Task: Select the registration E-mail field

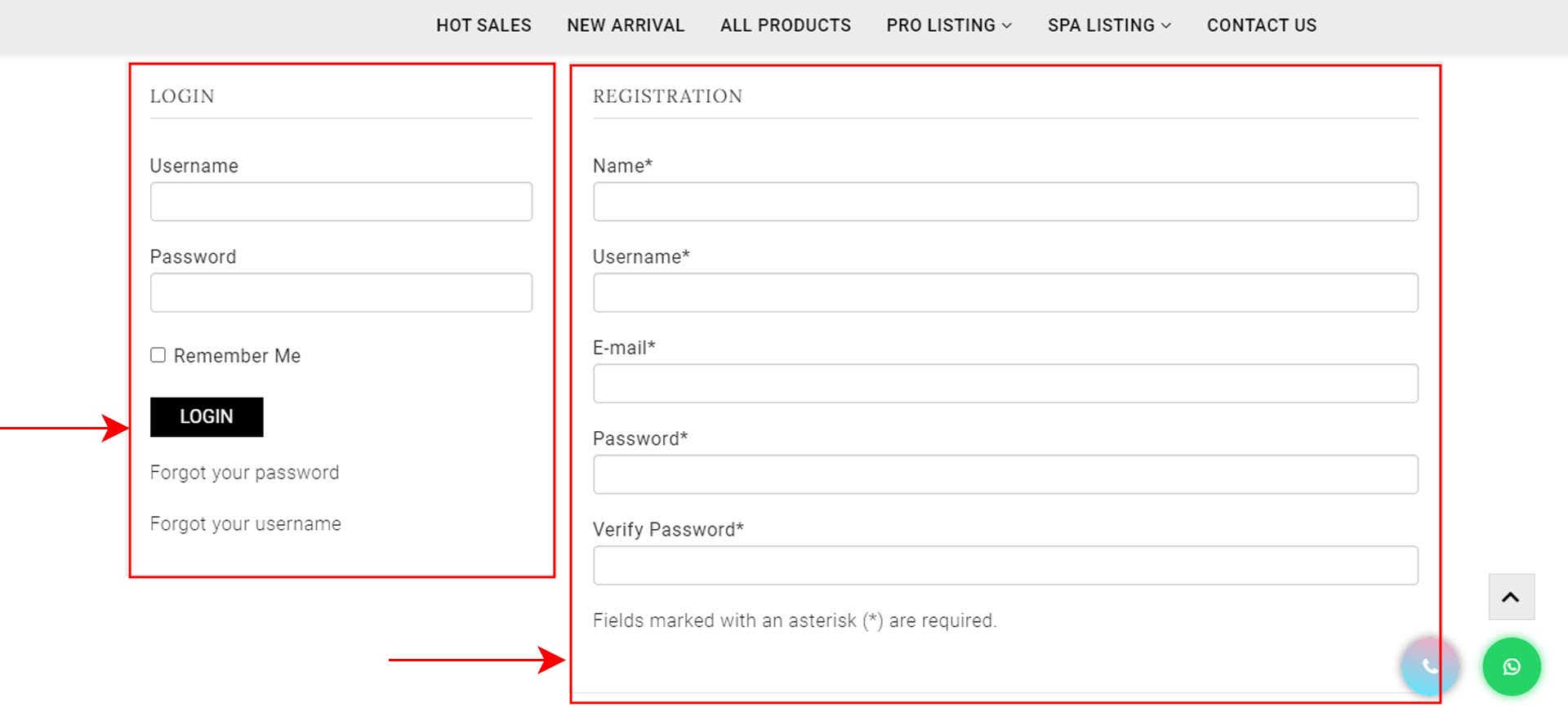Action: pyautogui.click(x=1004, y=384)
